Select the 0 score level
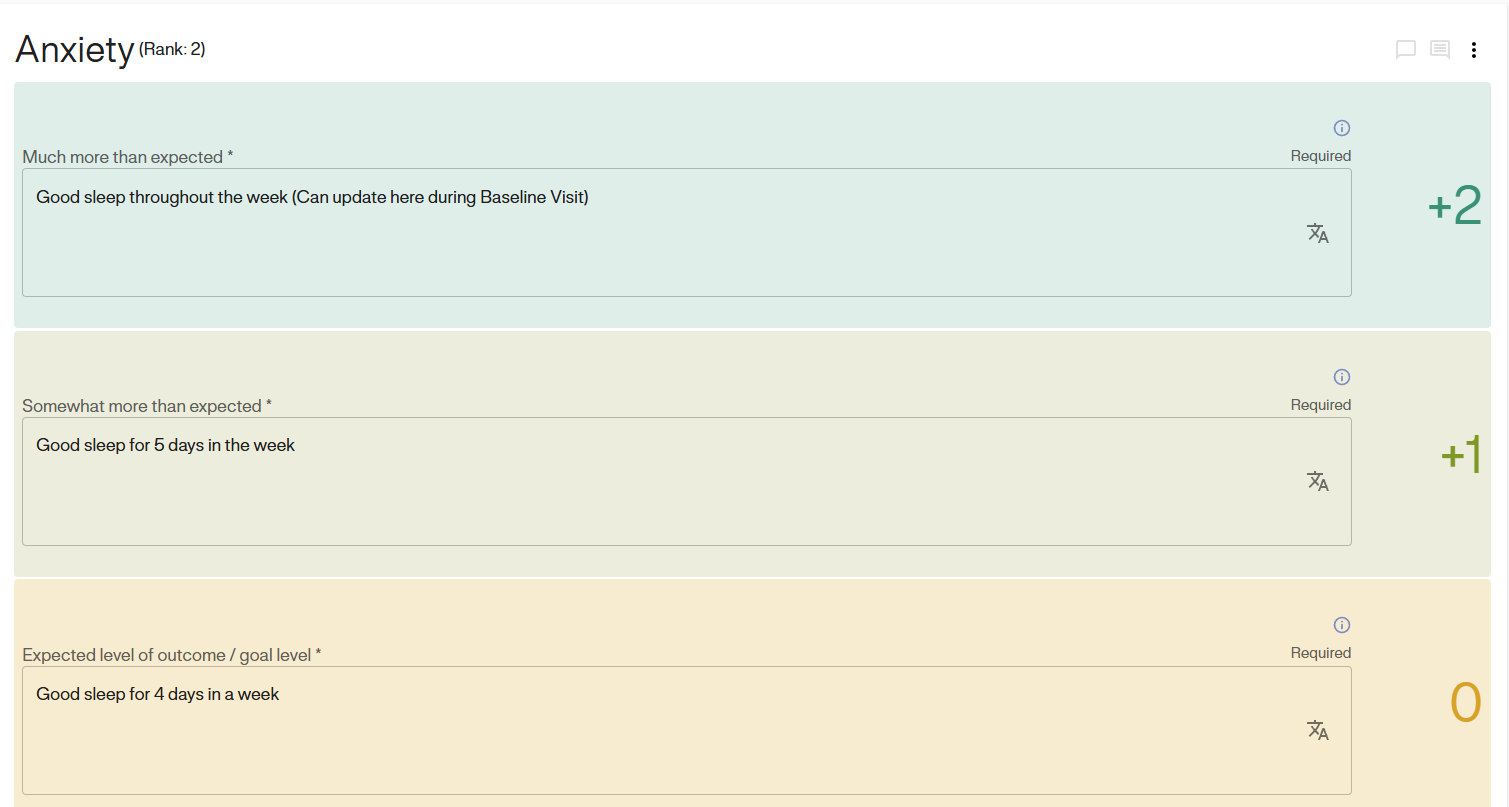 (1465, 703)
